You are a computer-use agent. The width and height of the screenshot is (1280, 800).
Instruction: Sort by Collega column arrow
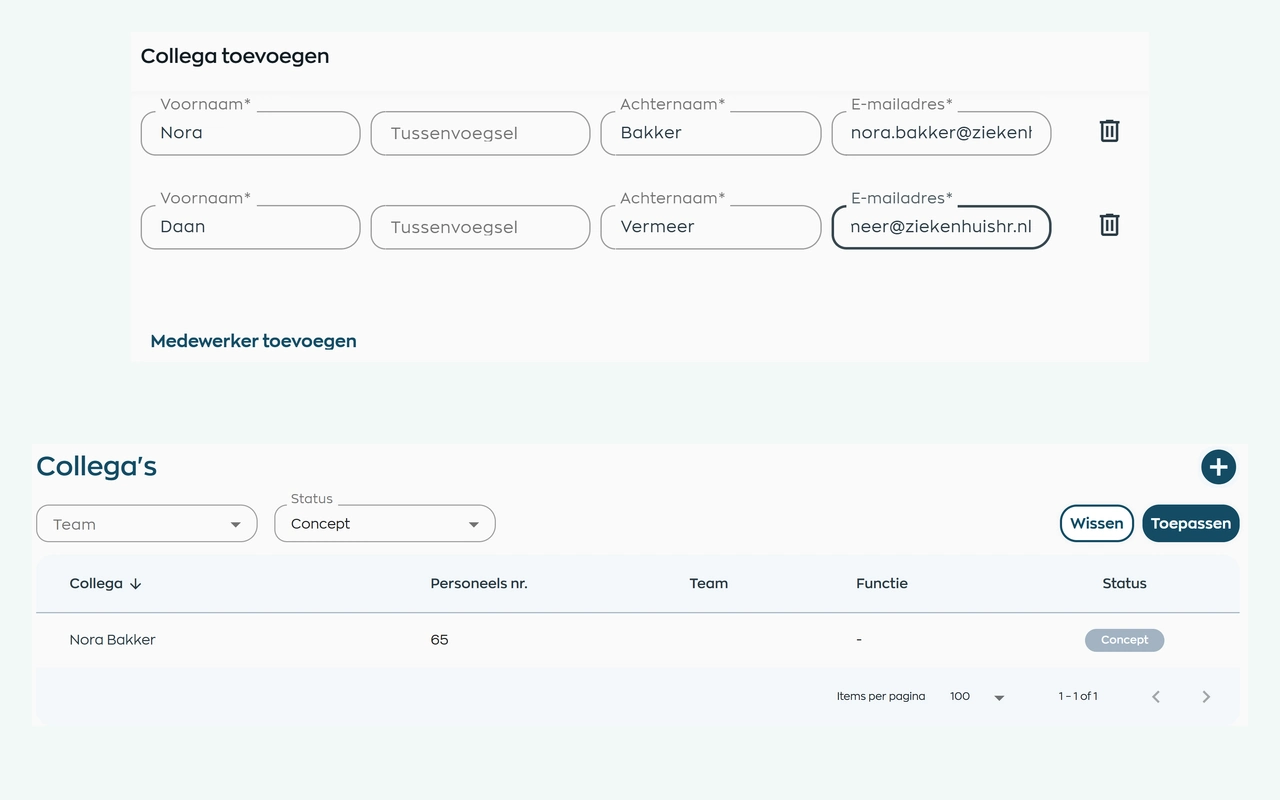135,584
